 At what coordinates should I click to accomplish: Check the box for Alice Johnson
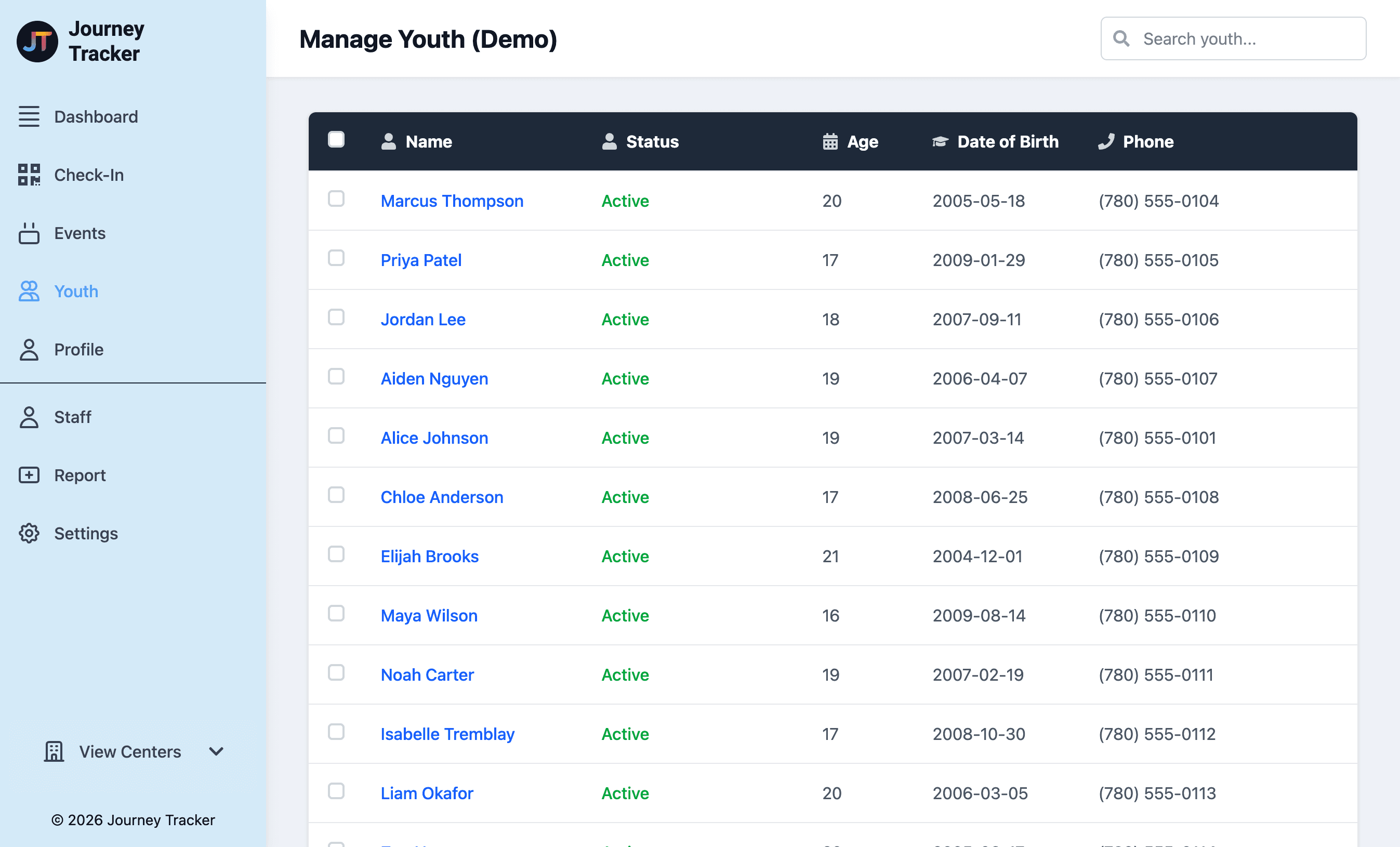(x=336, y=436)
